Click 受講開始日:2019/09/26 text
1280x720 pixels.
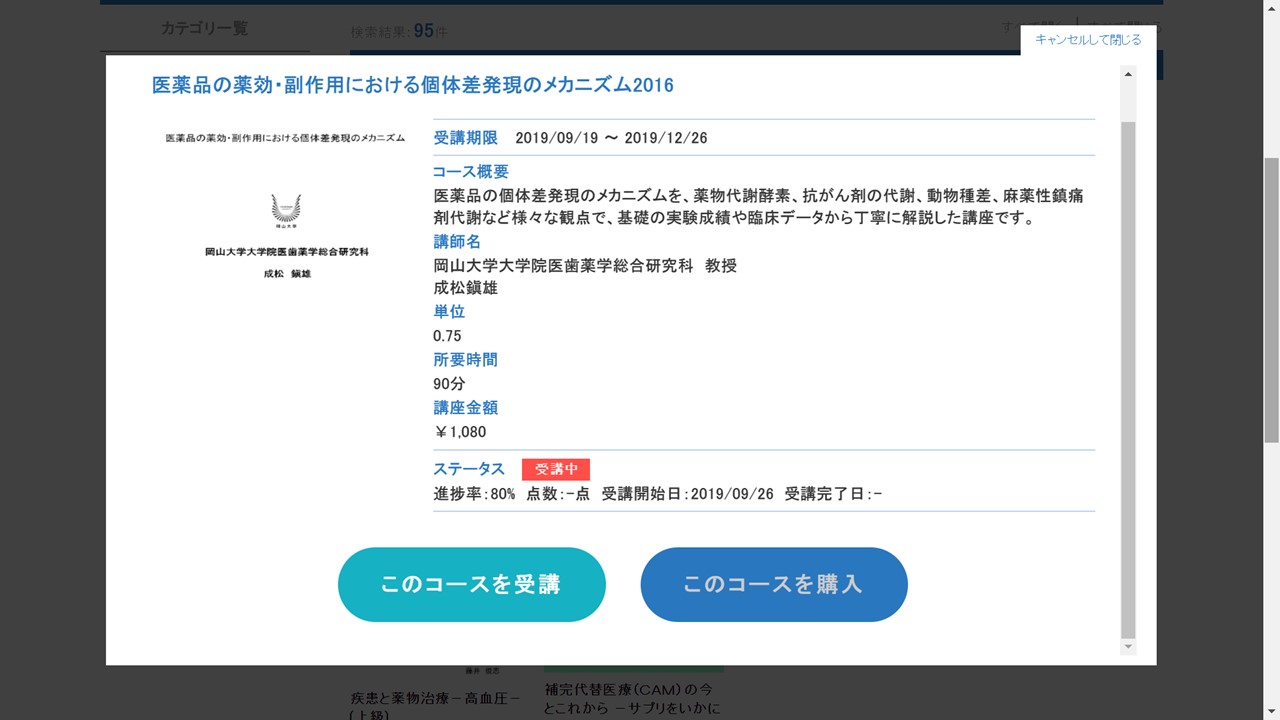point(688,494)
